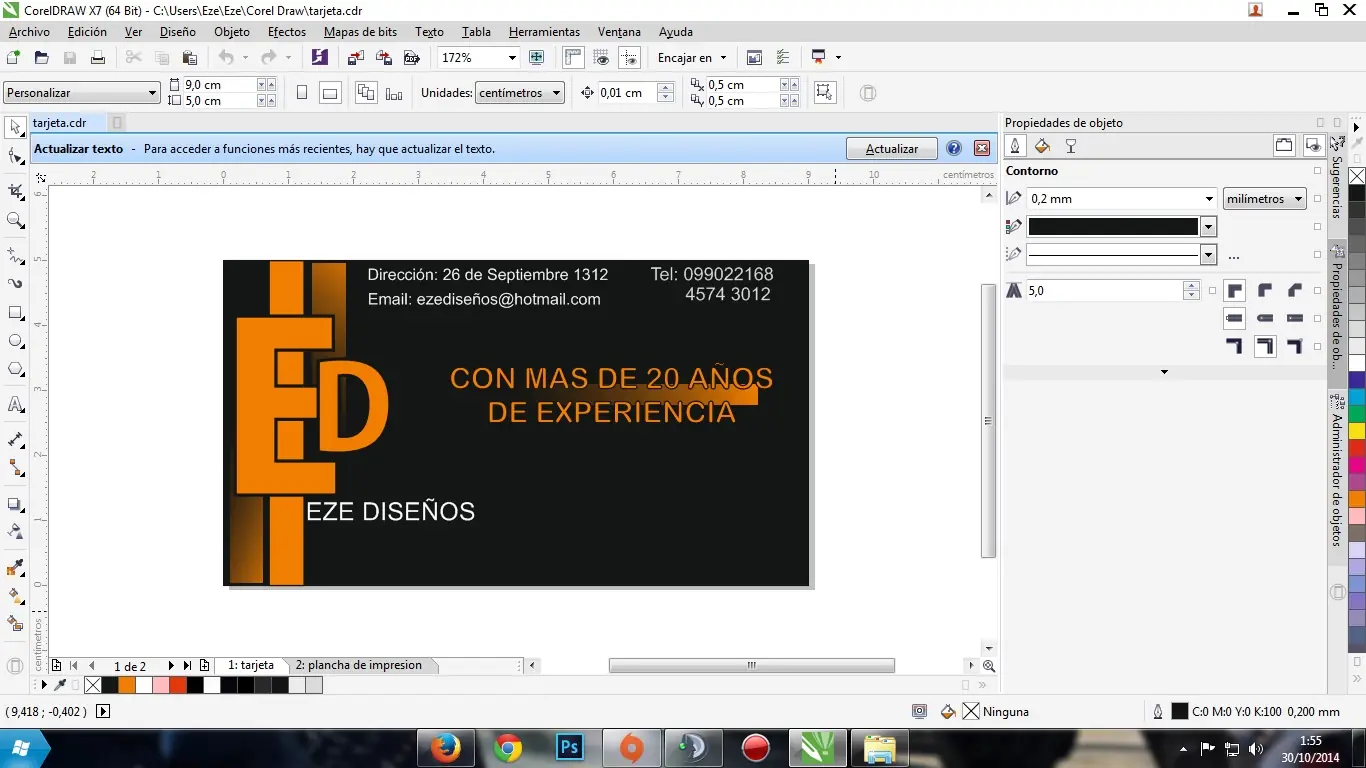1366x768 pixels.
Task: Open outline width 0,2 mm dropdown
Action: coord(1209,199)
